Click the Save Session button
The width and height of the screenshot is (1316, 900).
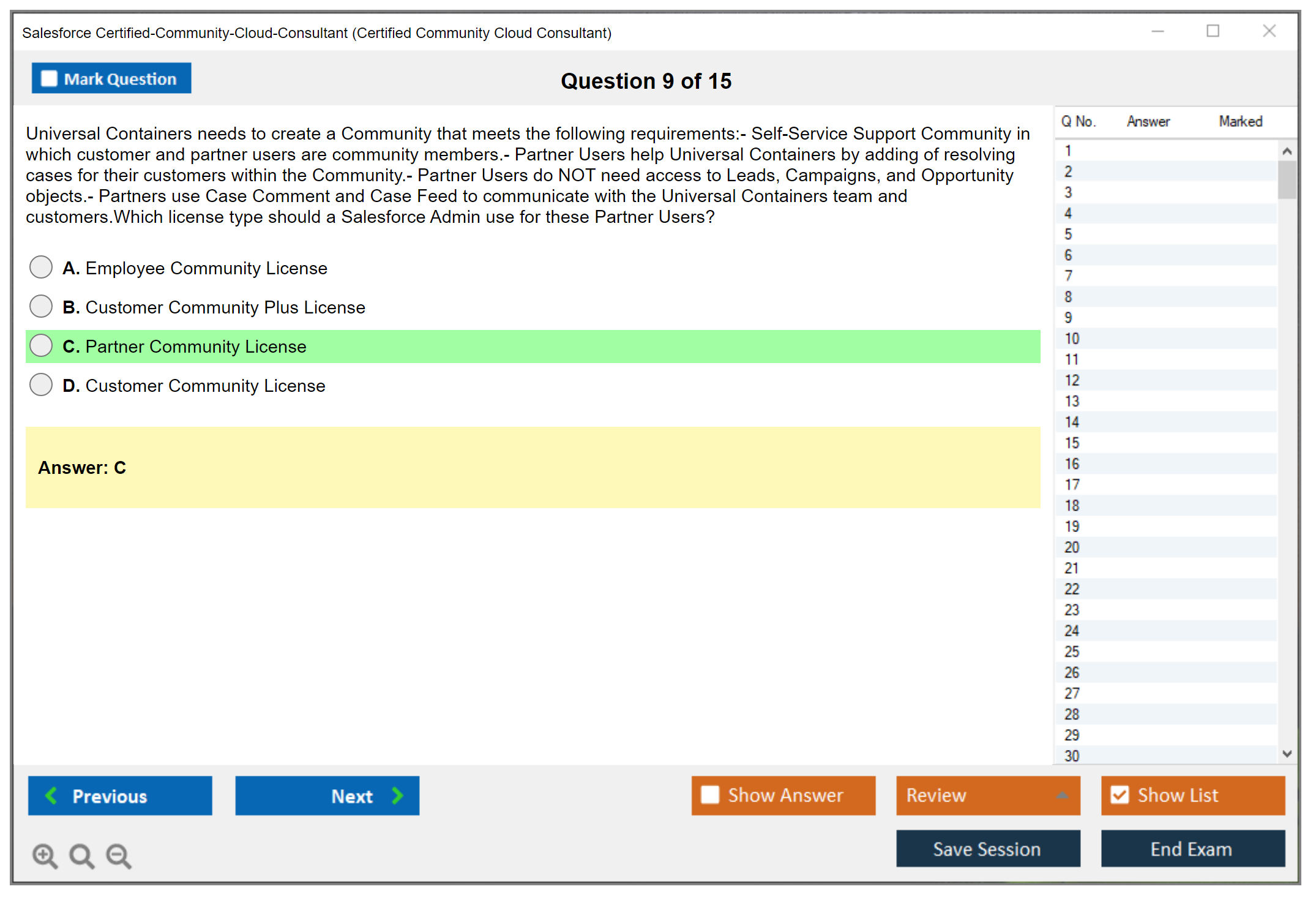pos(987,849)
